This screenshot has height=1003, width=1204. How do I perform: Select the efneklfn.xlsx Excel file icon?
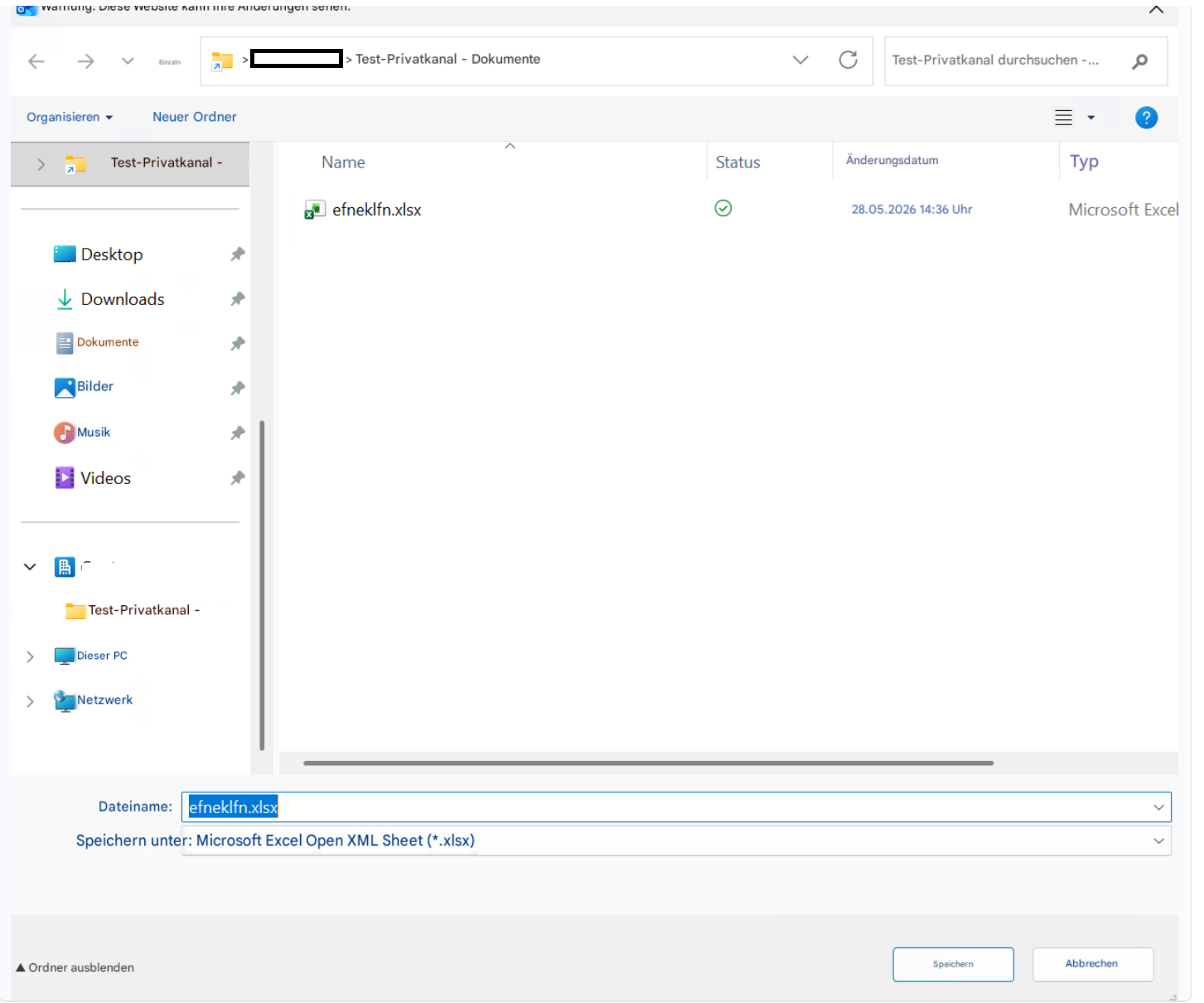coord(315,210)
